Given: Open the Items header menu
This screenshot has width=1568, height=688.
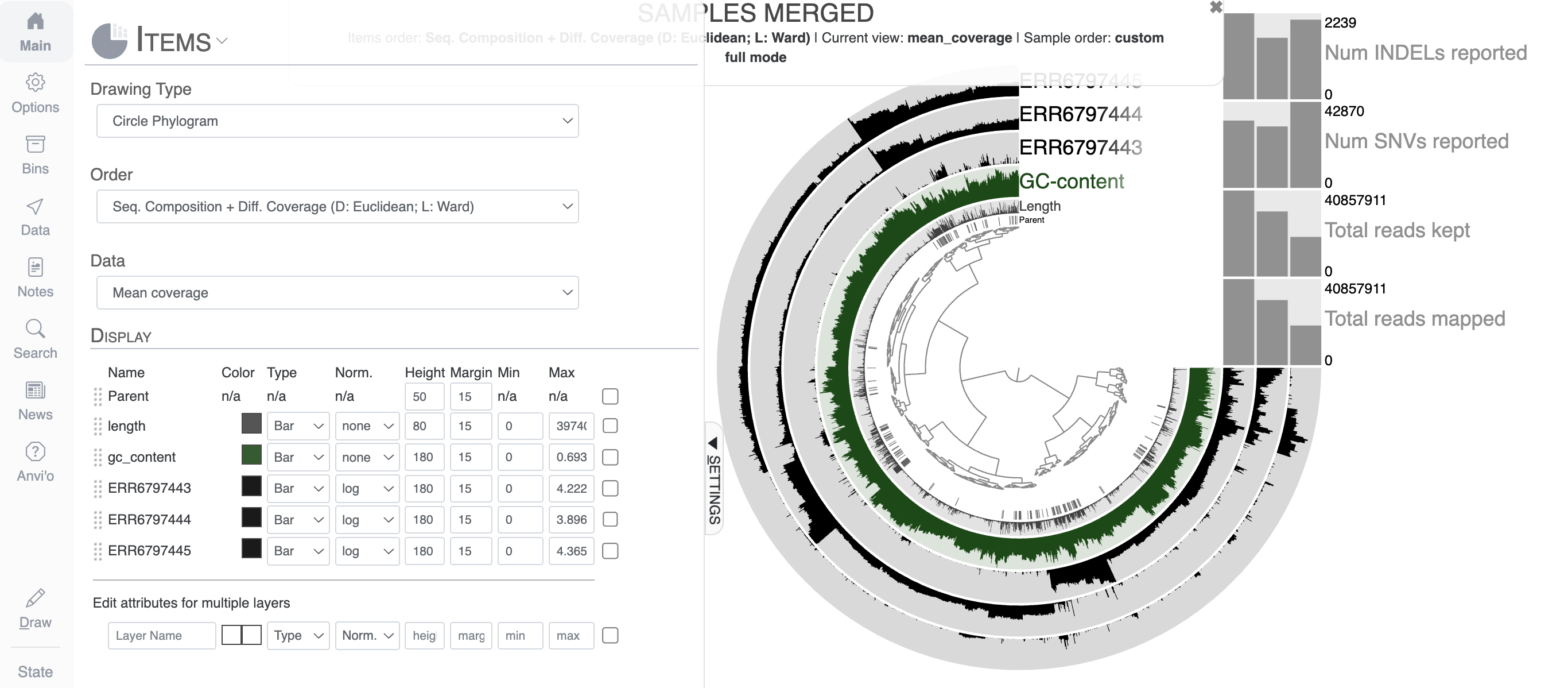Looking at the screenshot, I should coord(181,40).
